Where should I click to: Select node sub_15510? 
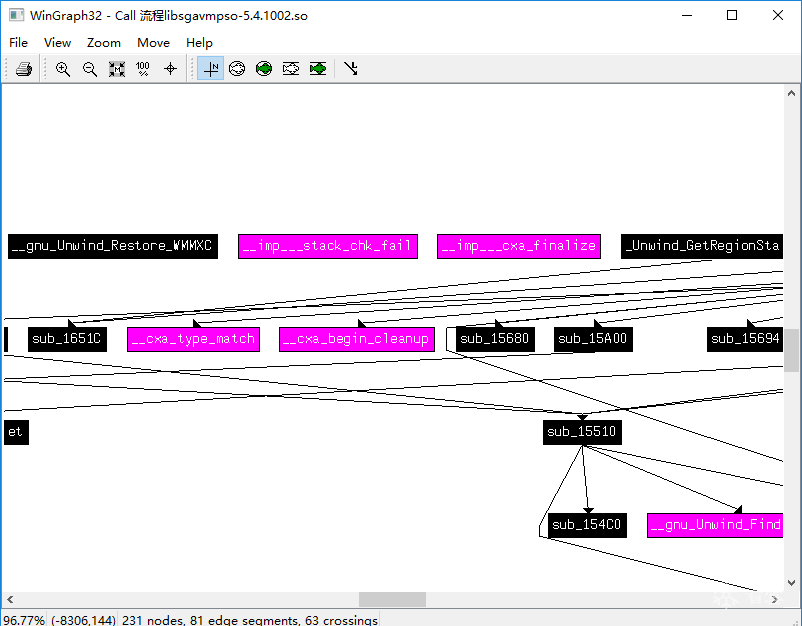point(582,432)
